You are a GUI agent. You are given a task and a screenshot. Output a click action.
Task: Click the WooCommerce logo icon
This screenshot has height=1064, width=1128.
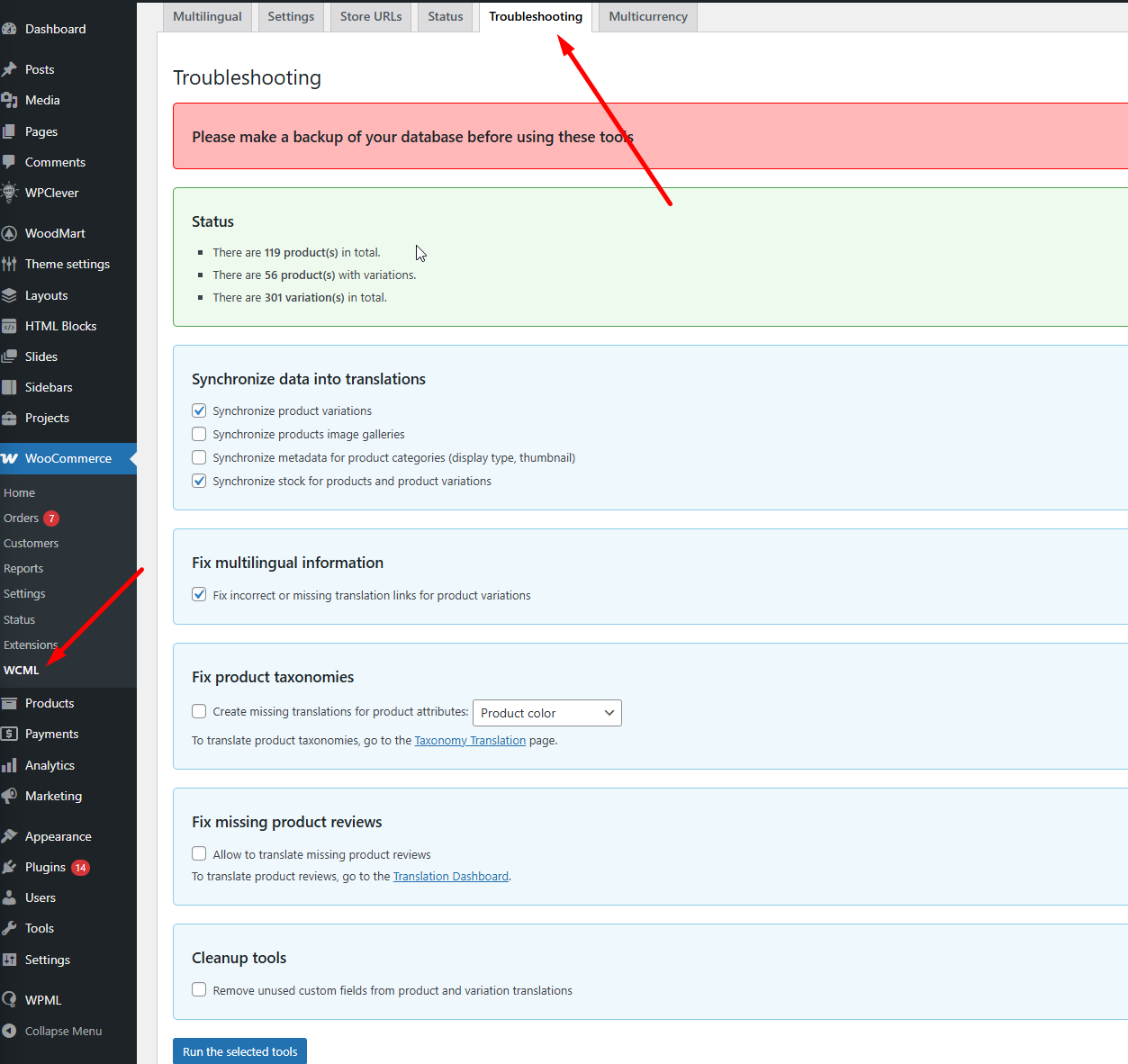[9, 458]
